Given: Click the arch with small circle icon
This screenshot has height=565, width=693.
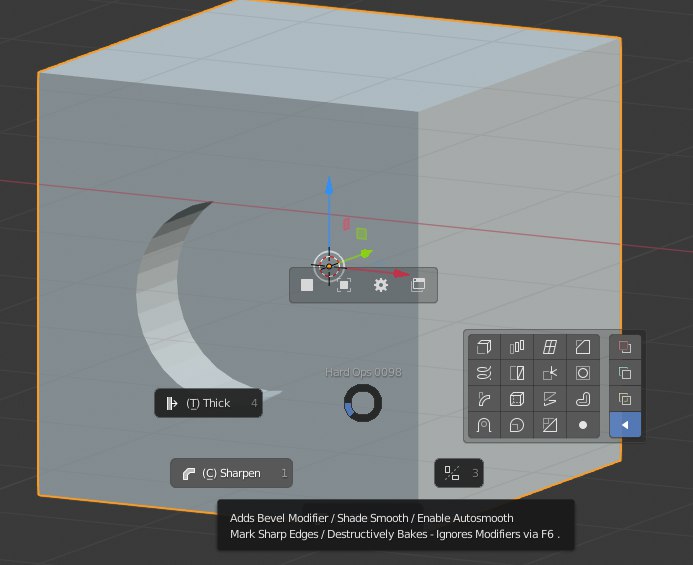Looking at the screenshot, I should click(x=484, y=425).
